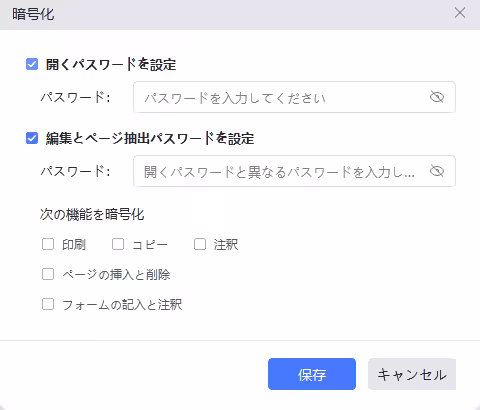Enable the 注釈 restriction checkbox
Image resolution: width=480 pixels, height=410 pixels.
(200, 244)
